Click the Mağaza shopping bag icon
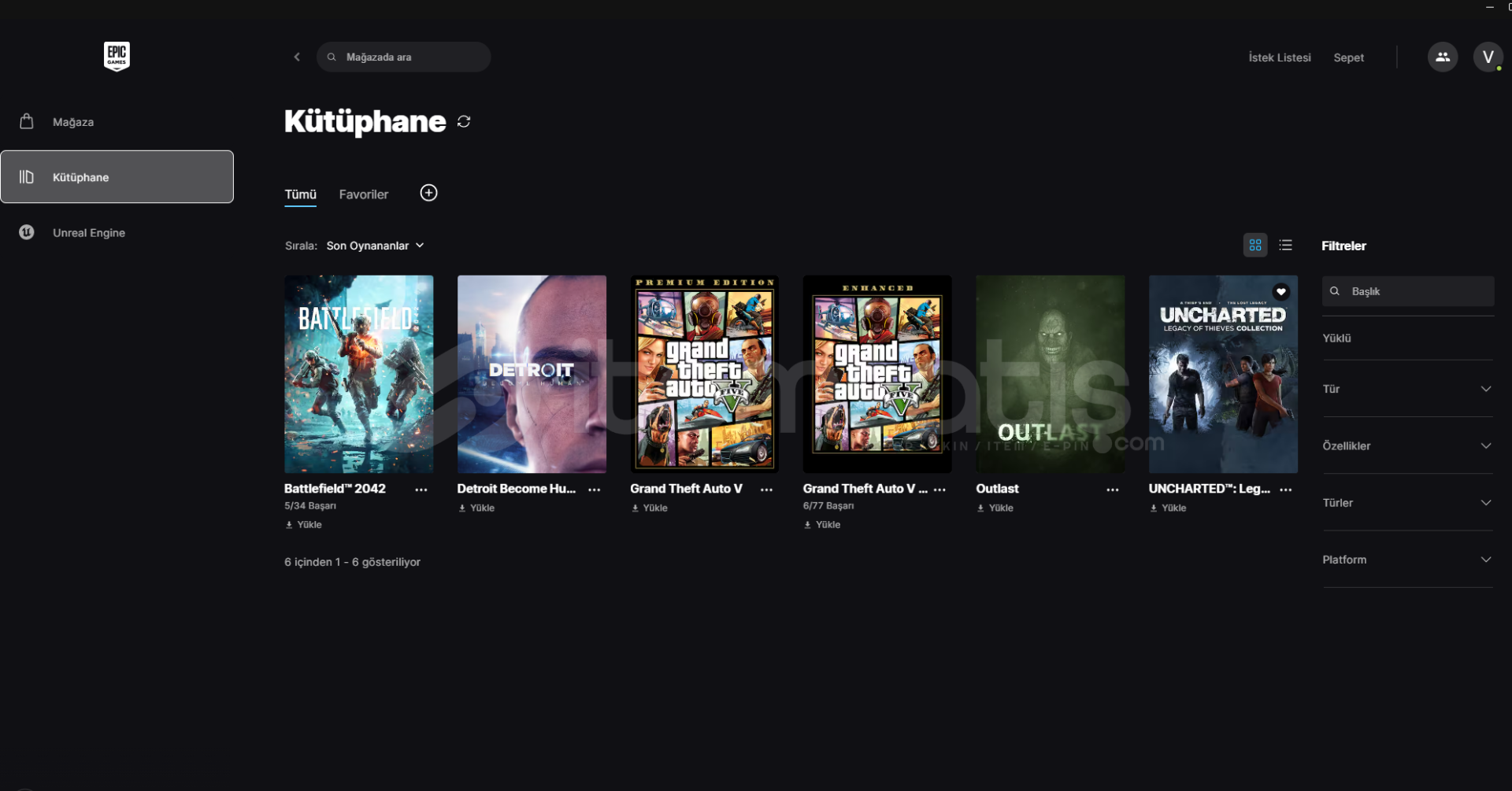 [x=27, y=121]
